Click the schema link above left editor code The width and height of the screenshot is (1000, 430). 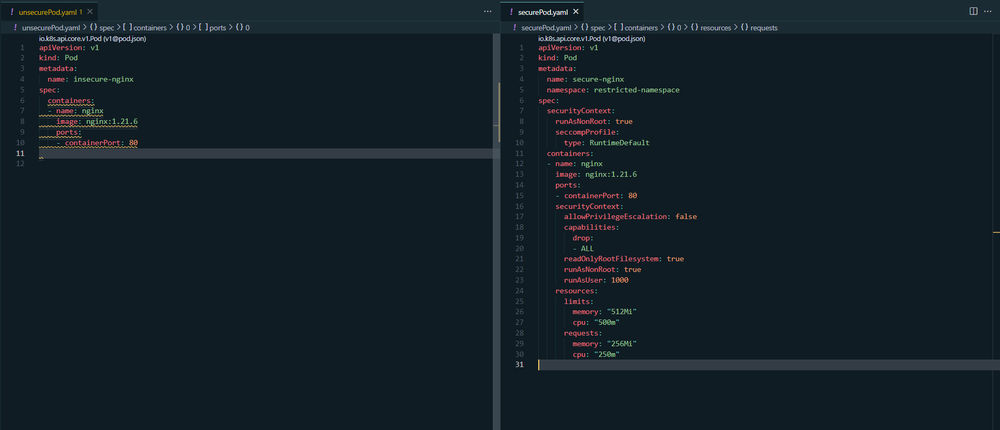click(x=93, y=39)
